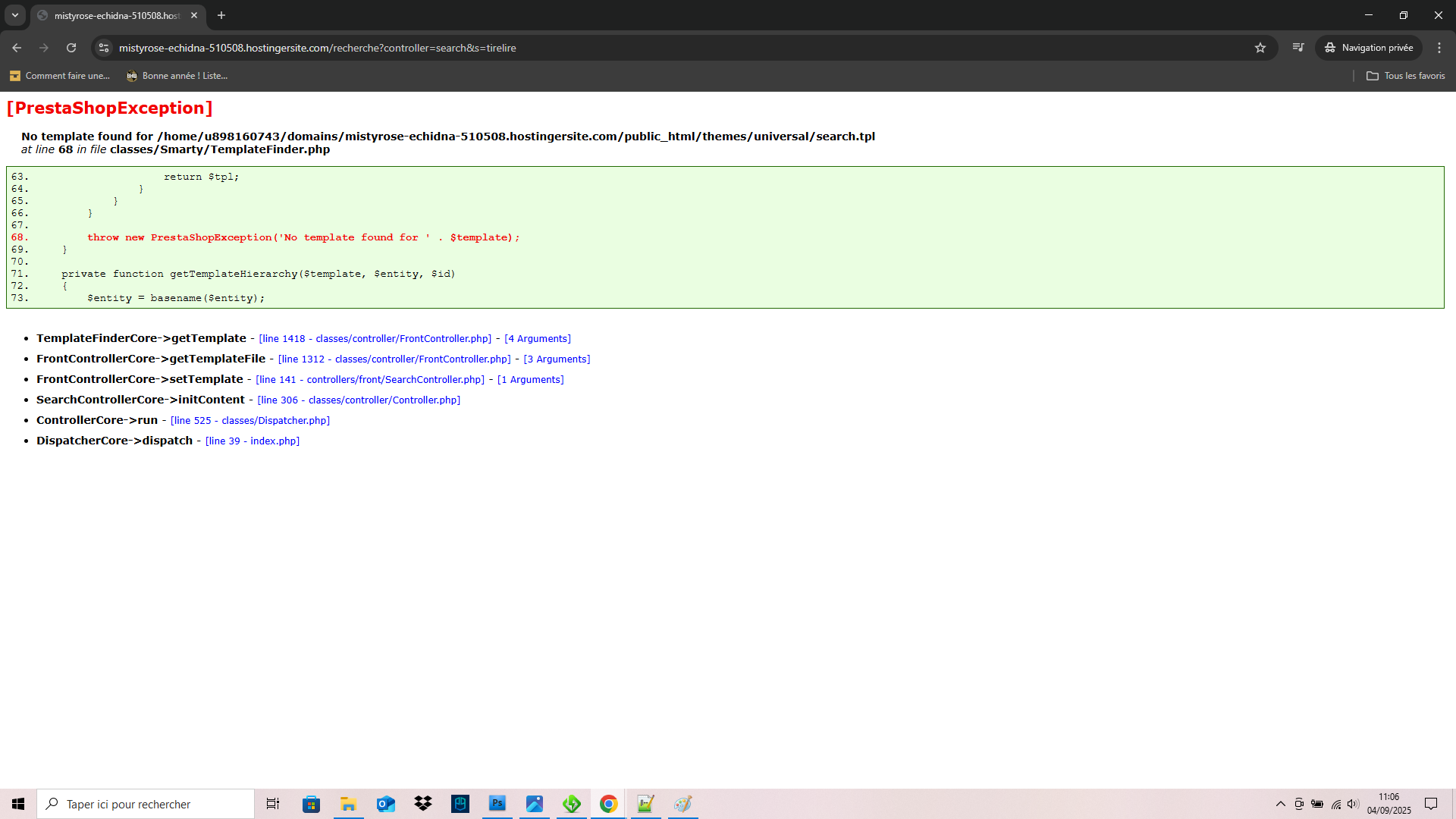
Task: Open line 1312 FrontController.php trace link
Action: pyautogui.click(x=394, y=359)
